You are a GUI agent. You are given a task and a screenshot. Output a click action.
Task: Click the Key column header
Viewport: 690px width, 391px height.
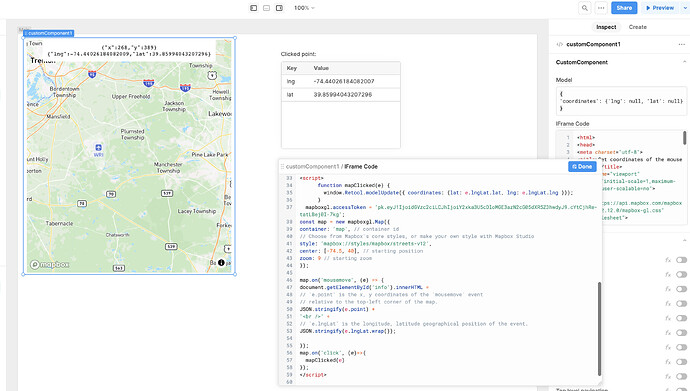pos(292,68)
